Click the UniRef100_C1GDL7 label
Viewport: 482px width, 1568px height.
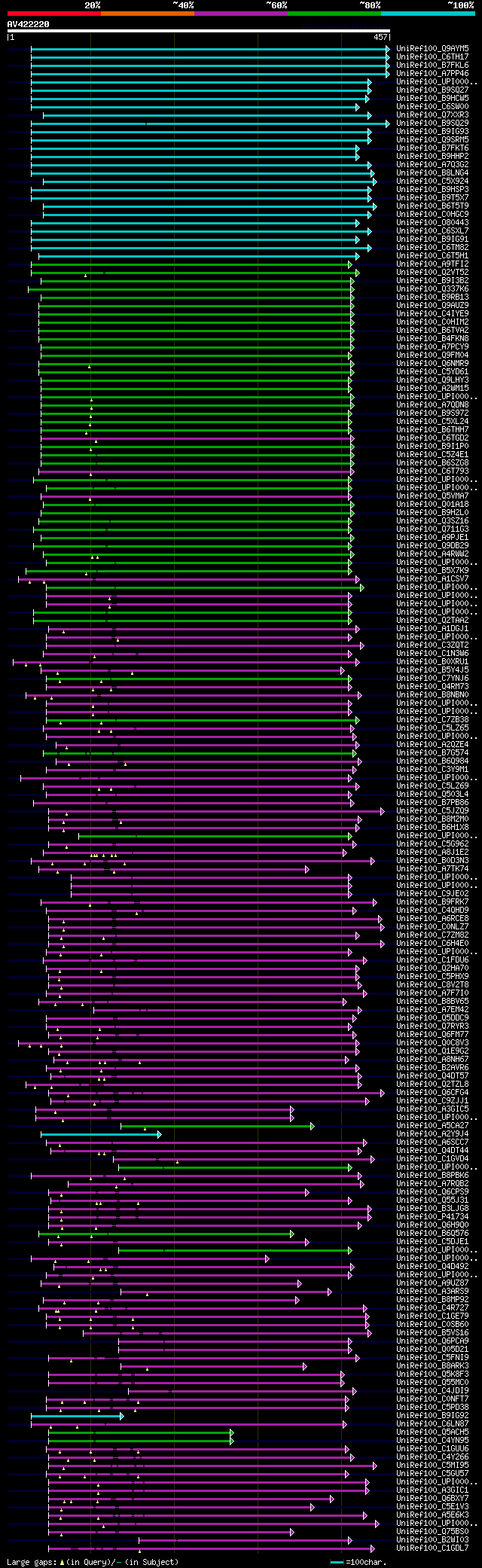tap(432, 1548)
